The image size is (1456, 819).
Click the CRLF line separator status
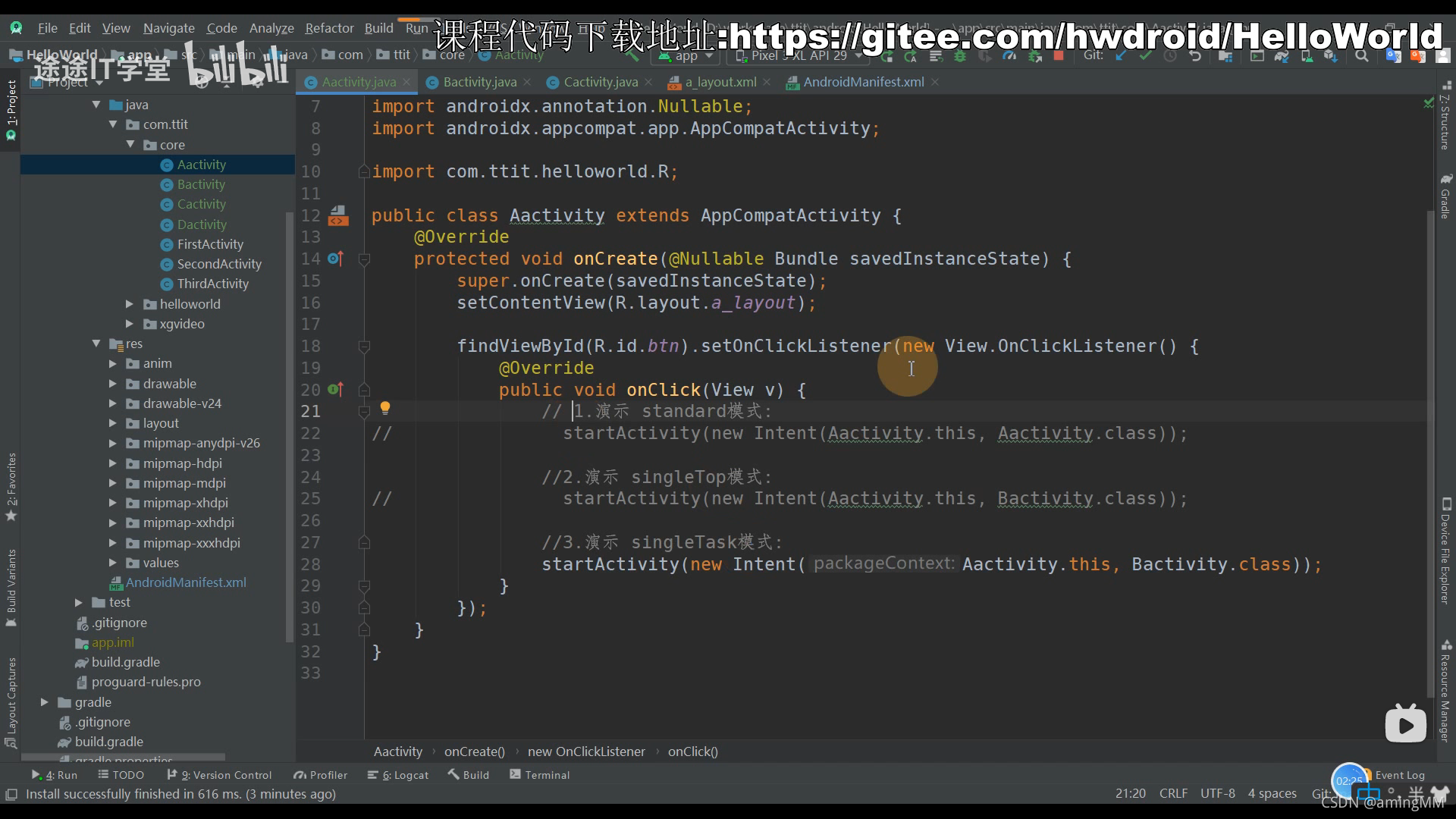click(x=1173, y=793)
